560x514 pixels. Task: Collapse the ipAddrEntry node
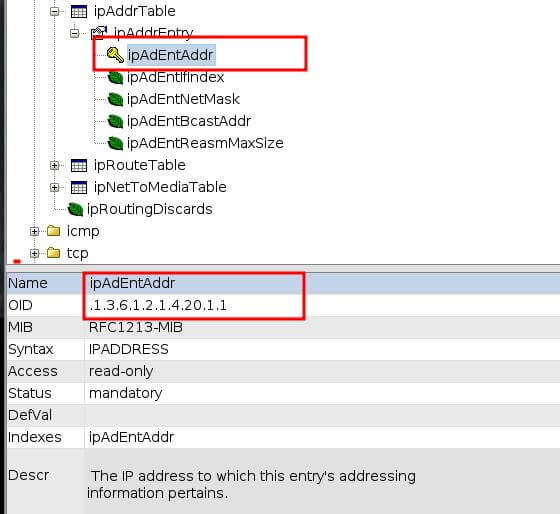click(x=75, y=34)
